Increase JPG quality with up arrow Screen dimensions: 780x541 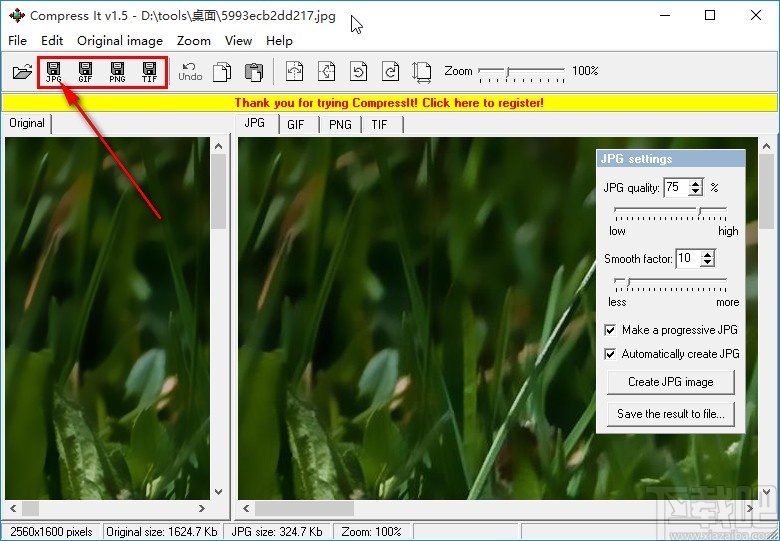[x=696, y=183]
